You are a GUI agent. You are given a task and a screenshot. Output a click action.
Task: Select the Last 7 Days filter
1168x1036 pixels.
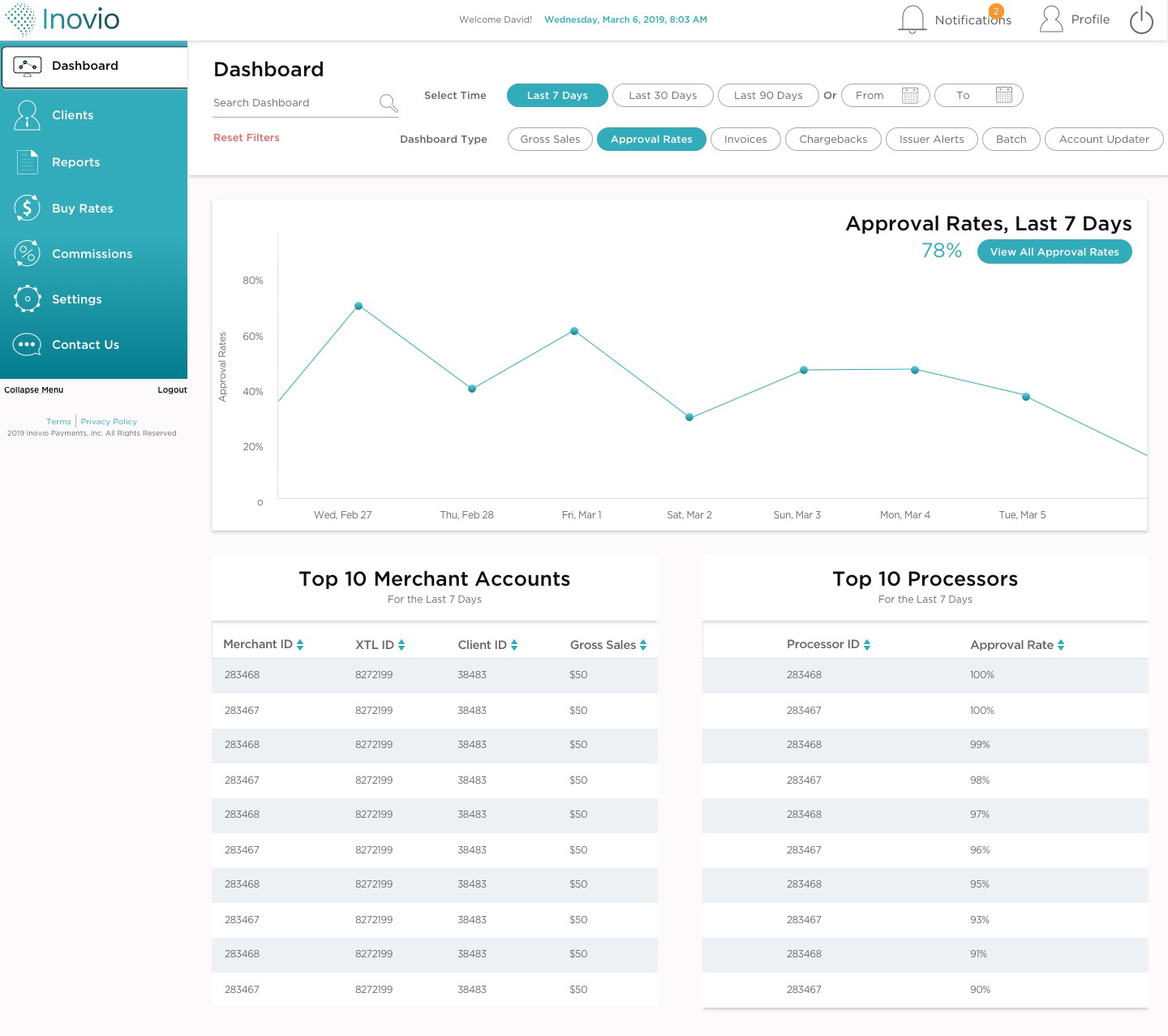point(557,96)
